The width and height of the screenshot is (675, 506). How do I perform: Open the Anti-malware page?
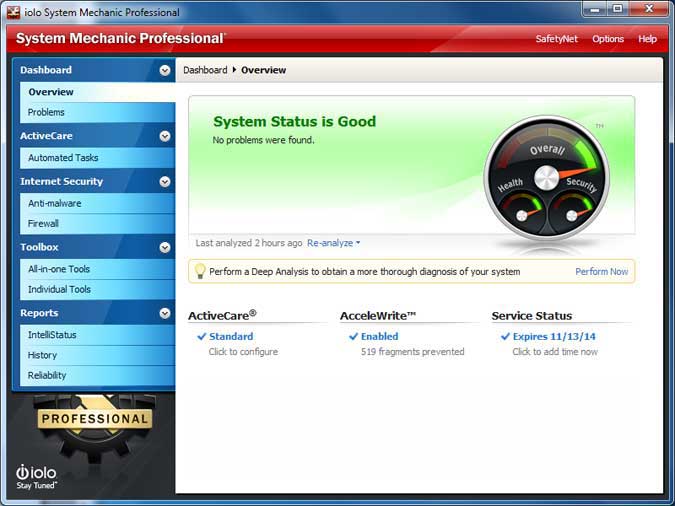point(97,203)
